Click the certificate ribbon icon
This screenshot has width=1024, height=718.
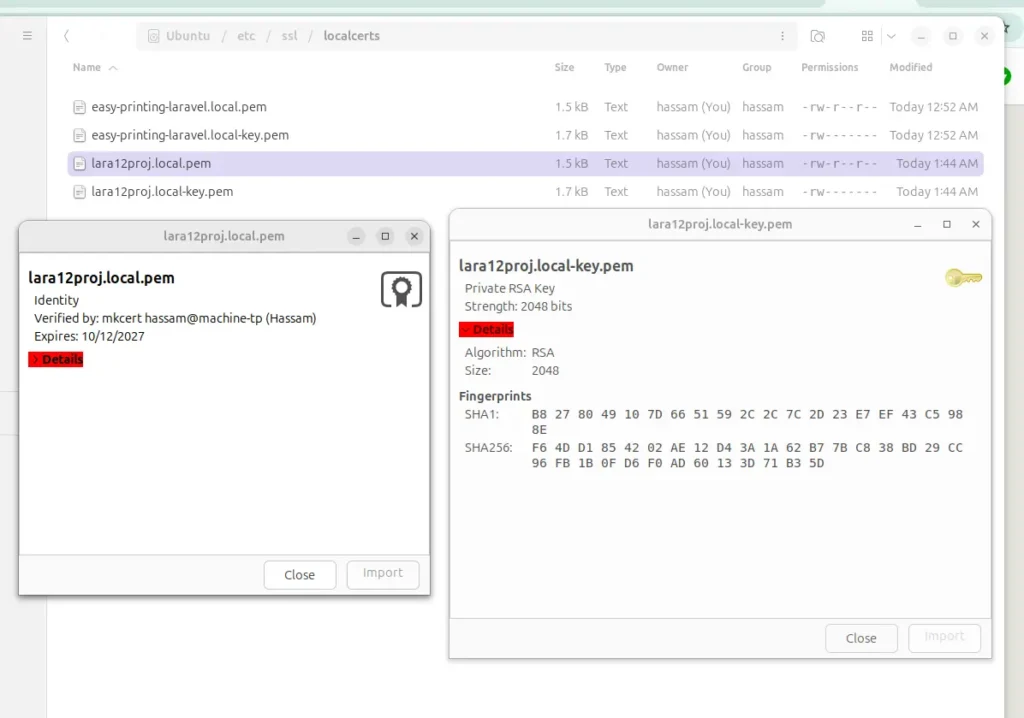point(401,289)
